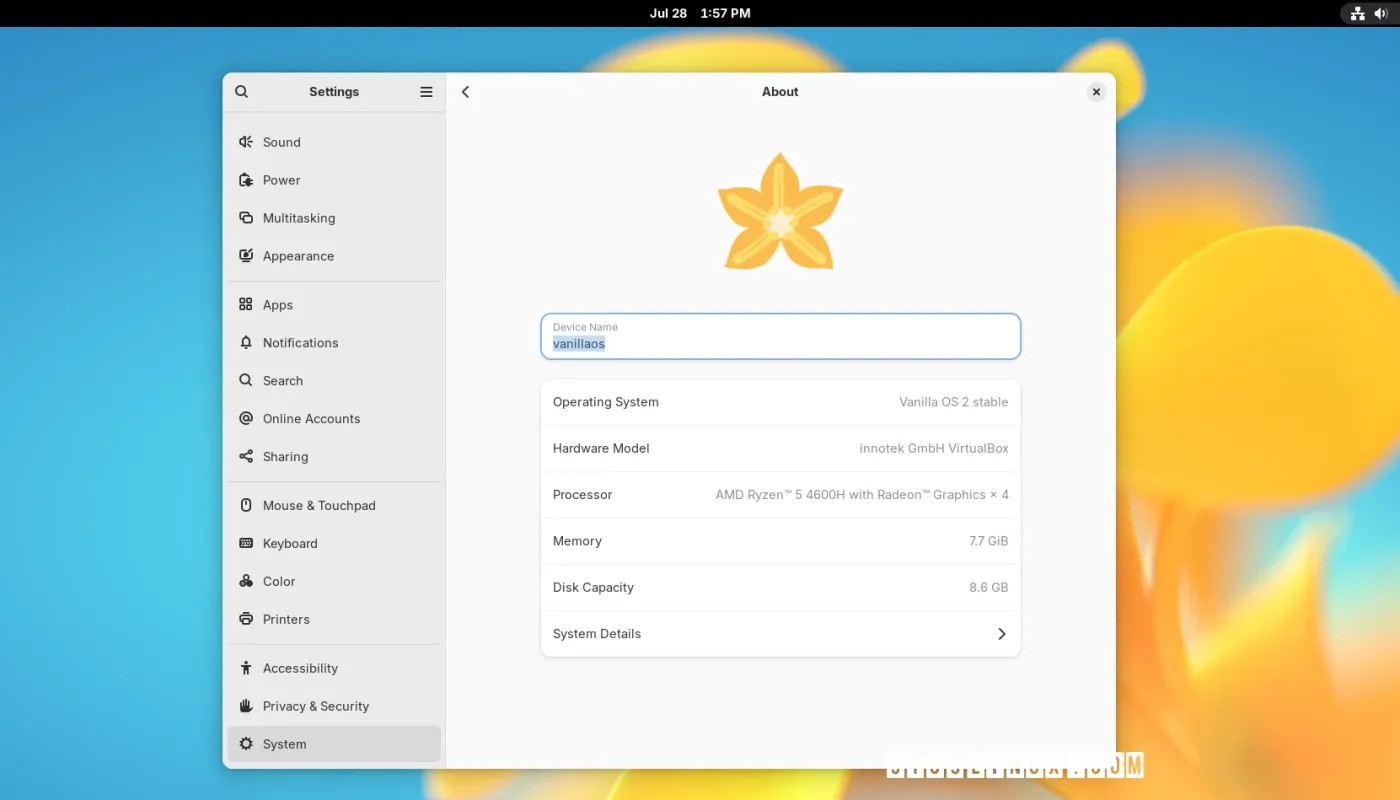Image resolution: width=1400 pixels, height=800 pixels.
Task: Click the Appearance icon
Action: click(246, 256)
